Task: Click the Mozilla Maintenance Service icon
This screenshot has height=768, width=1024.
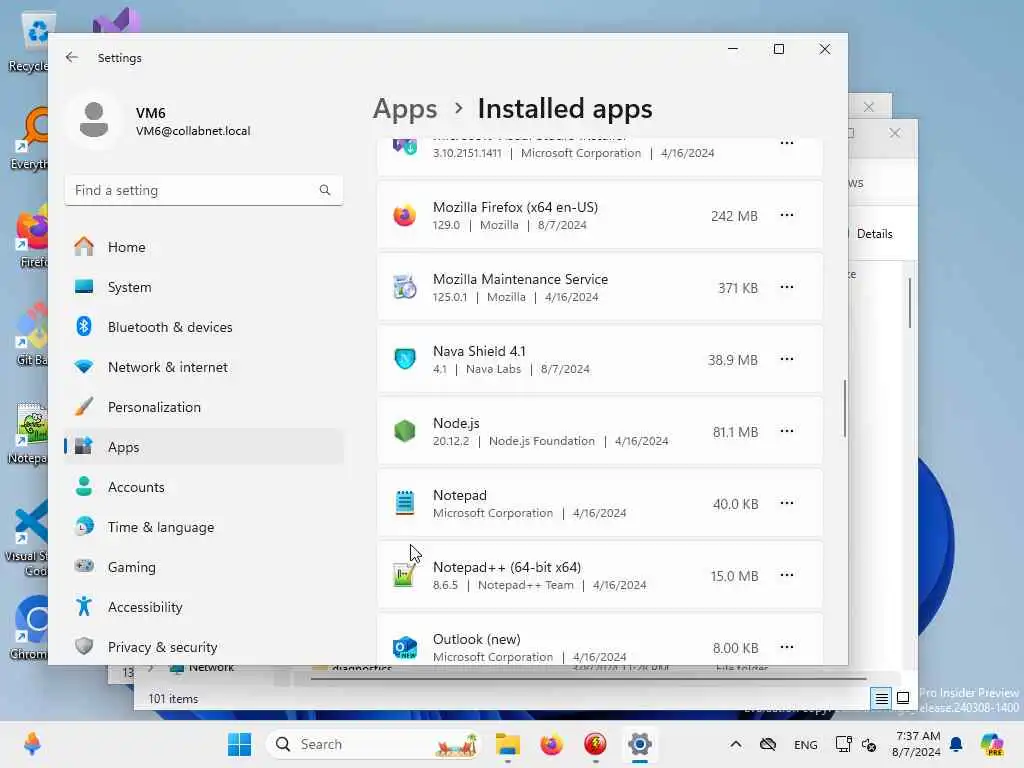Action: pos(405,287)
